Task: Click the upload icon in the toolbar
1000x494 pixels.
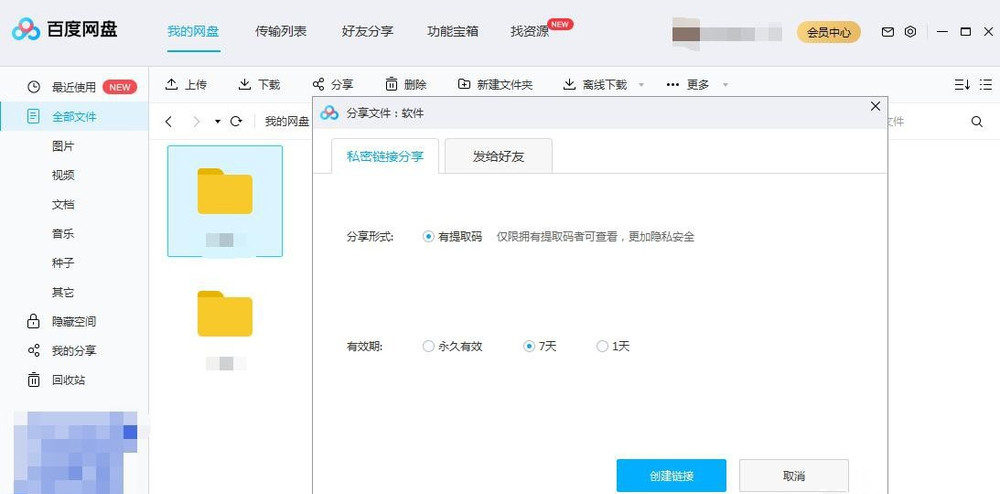Action: click(171, 84)
